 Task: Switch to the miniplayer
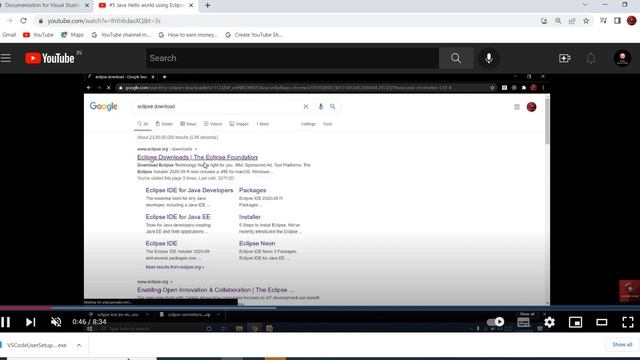[x=576, y=322]
